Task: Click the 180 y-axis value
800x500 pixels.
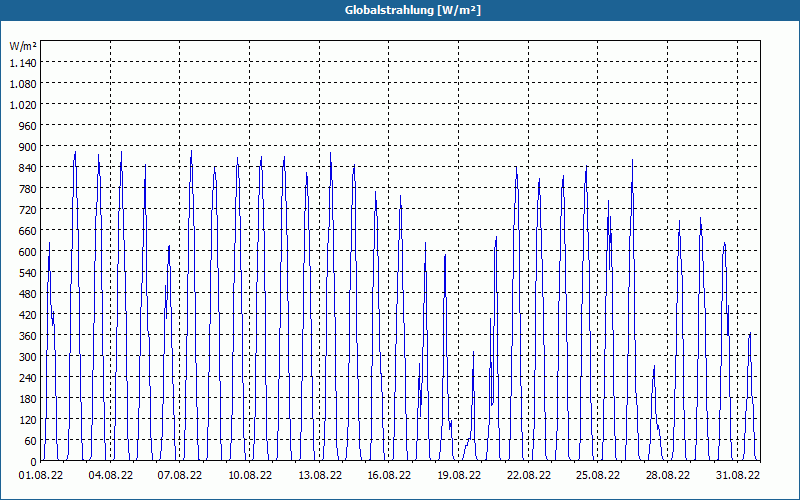Action: [x=28, y=398]
